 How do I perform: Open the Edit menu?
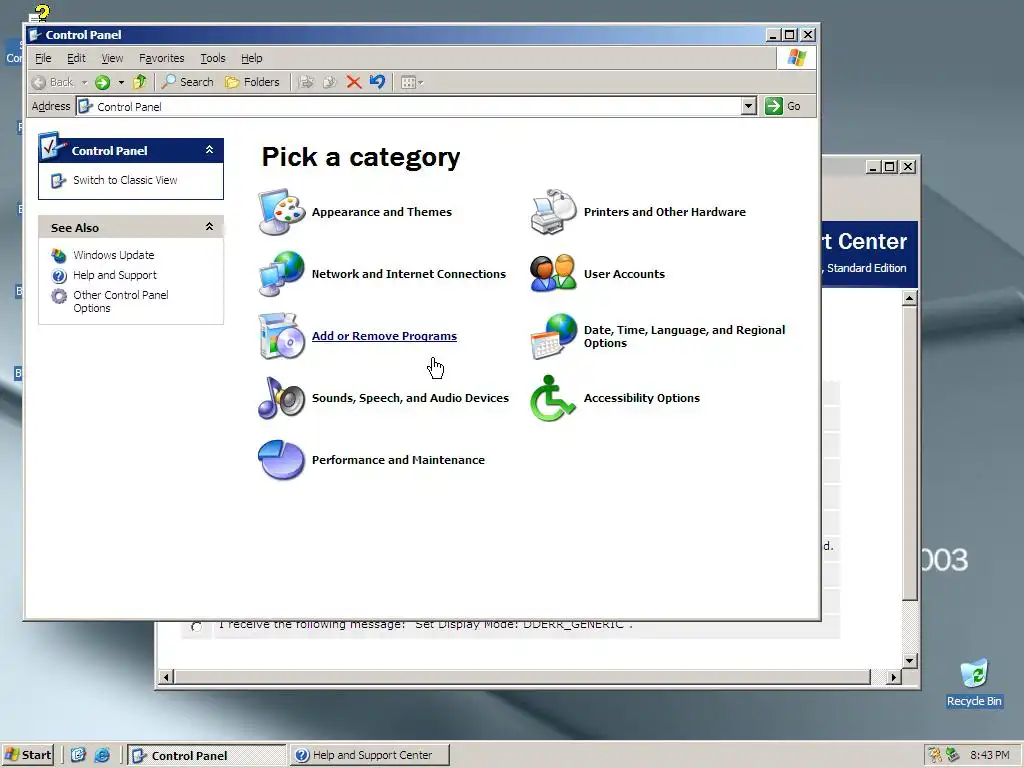coord(76,58)
